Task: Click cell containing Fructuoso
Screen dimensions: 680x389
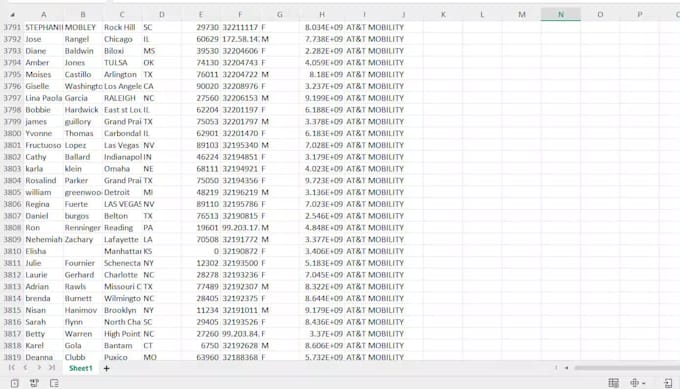Action: point(44,145)
